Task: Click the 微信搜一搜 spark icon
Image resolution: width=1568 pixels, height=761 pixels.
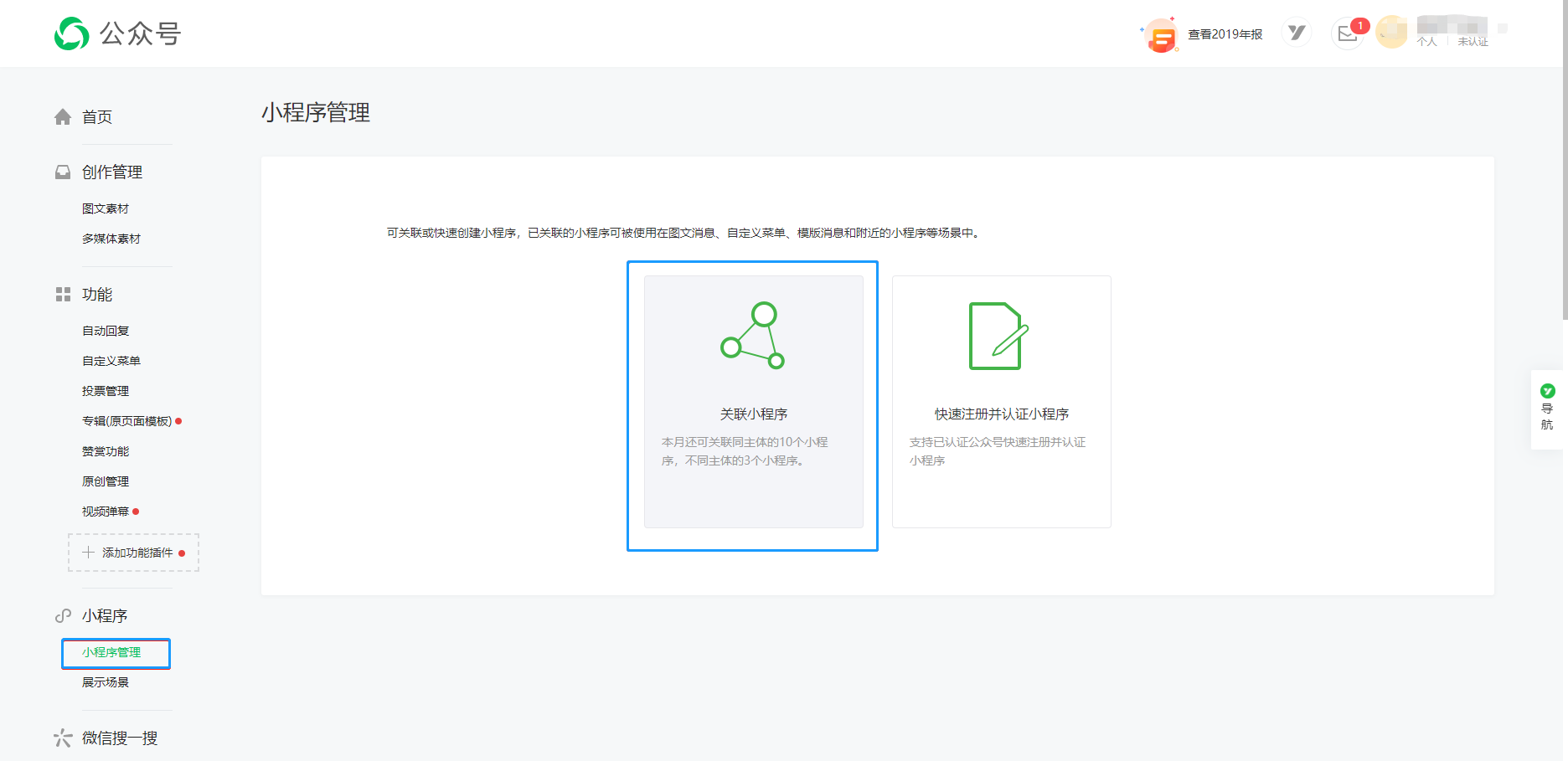Action: click(63, 738)
